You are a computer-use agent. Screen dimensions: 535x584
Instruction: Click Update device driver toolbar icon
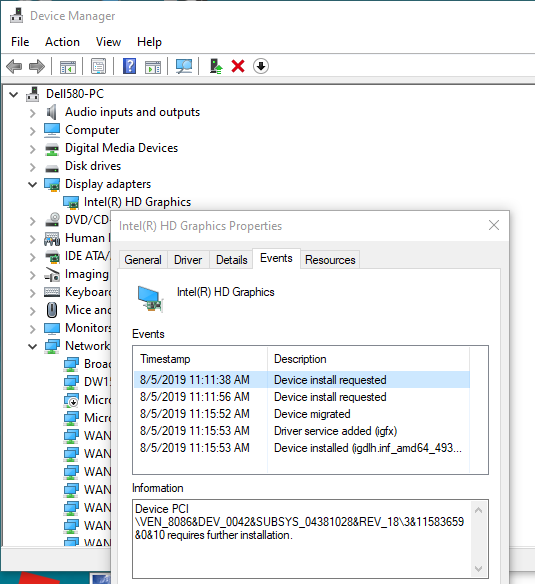click(x=216, y=67)
